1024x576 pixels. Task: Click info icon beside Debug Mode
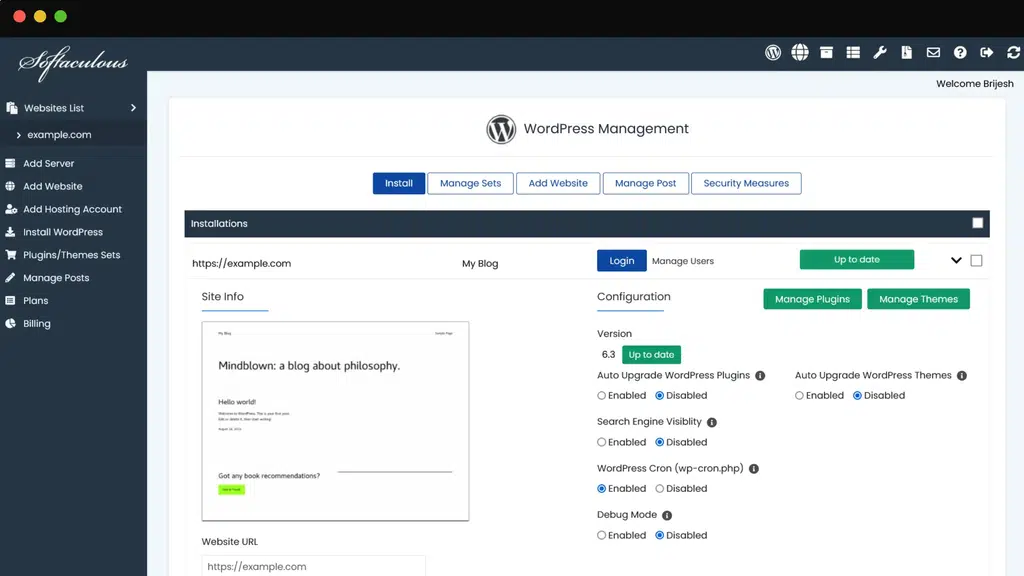pos(667,515)
